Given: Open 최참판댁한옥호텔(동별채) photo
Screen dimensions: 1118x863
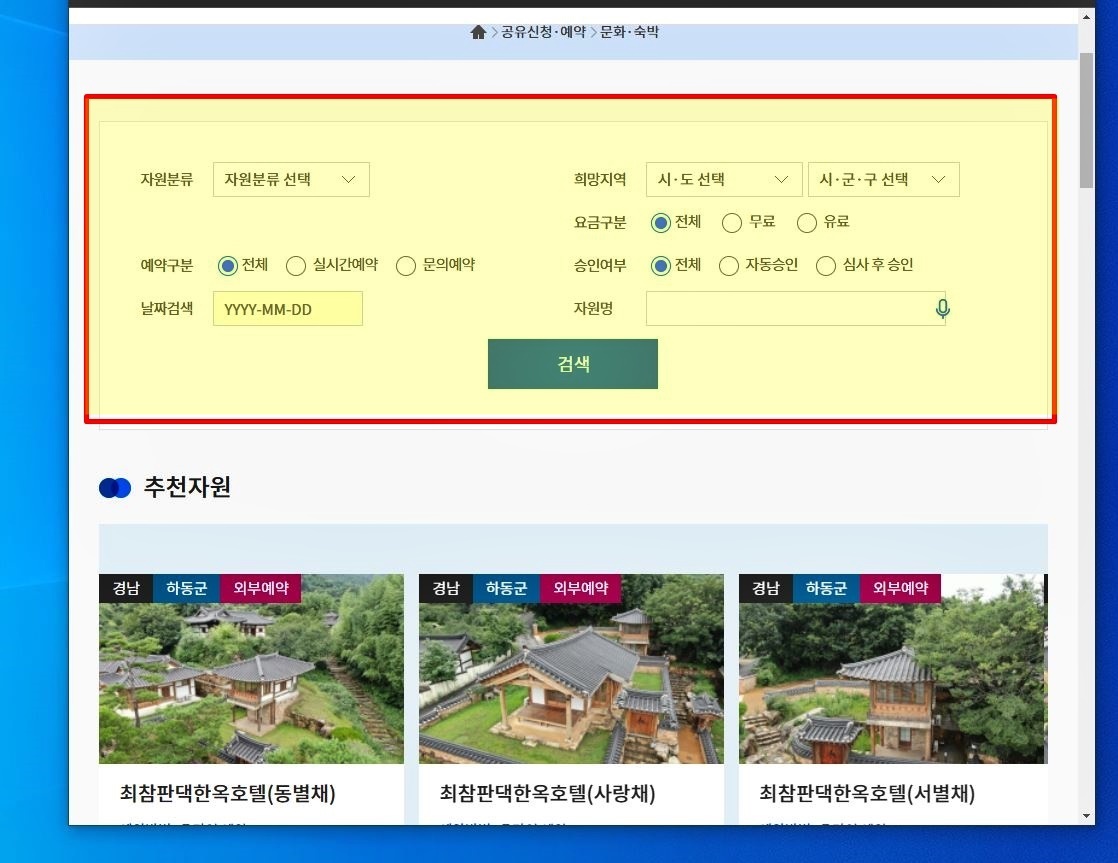Looking at the screenshot, I should click(x=251, y=668).
